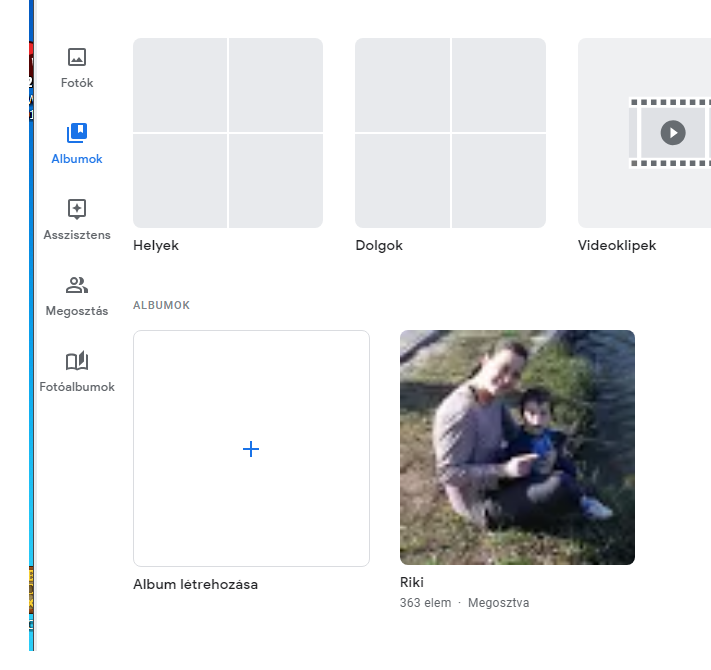Click the Dolgok title link

pos(379,245)
